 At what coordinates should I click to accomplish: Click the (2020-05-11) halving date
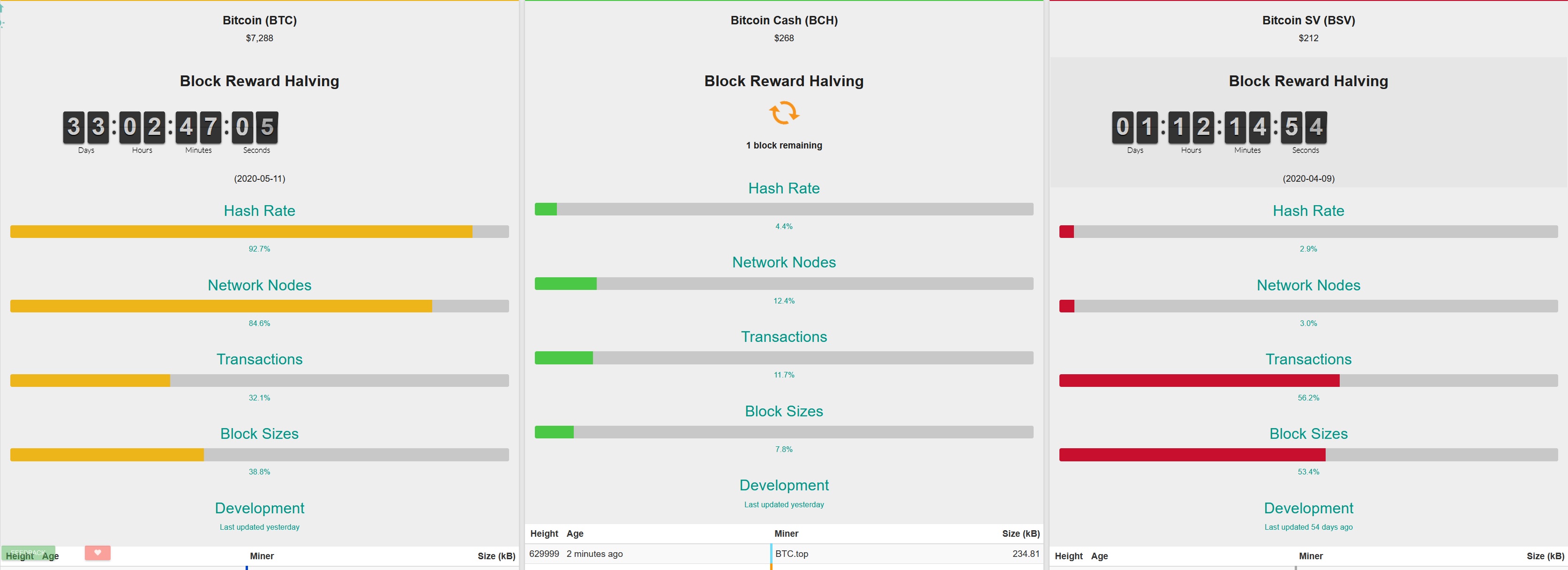[259, 178]
